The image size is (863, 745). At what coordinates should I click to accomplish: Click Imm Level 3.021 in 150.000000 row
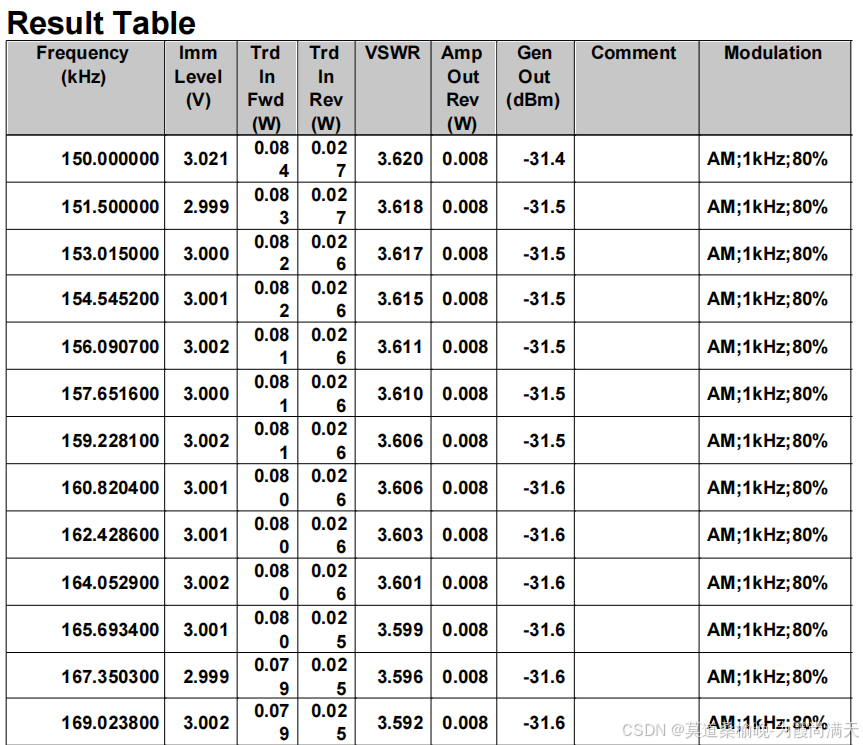206,159
